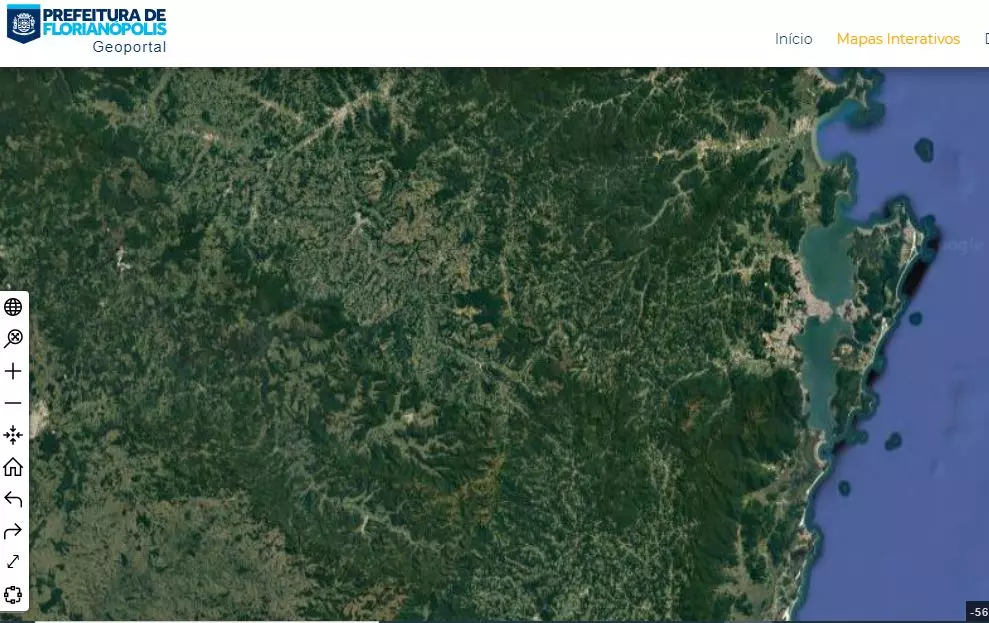
Task: Open the Início menu item
Action: coord(793,39)
